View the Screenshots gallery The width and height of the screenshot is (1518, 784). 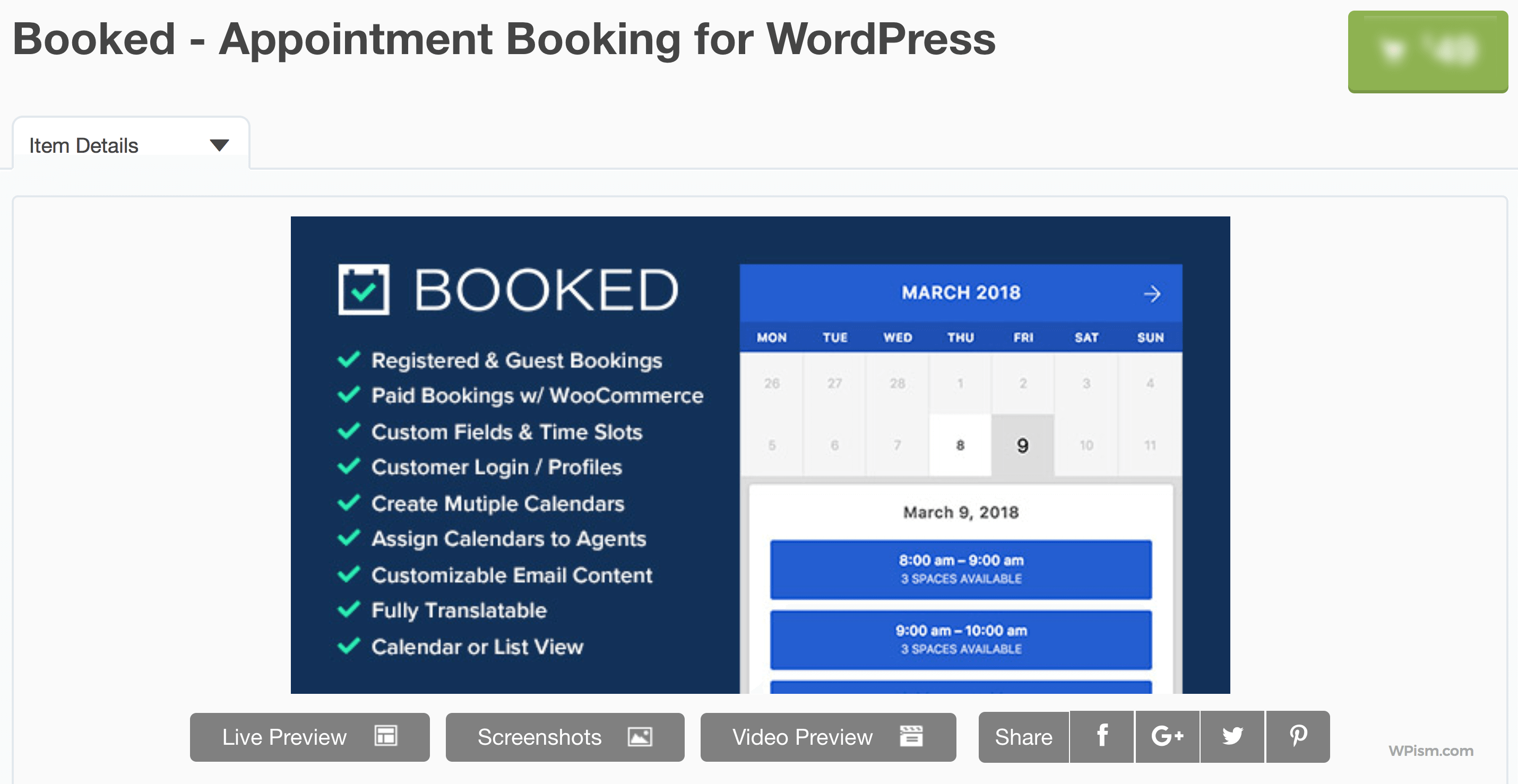(565, 737)
